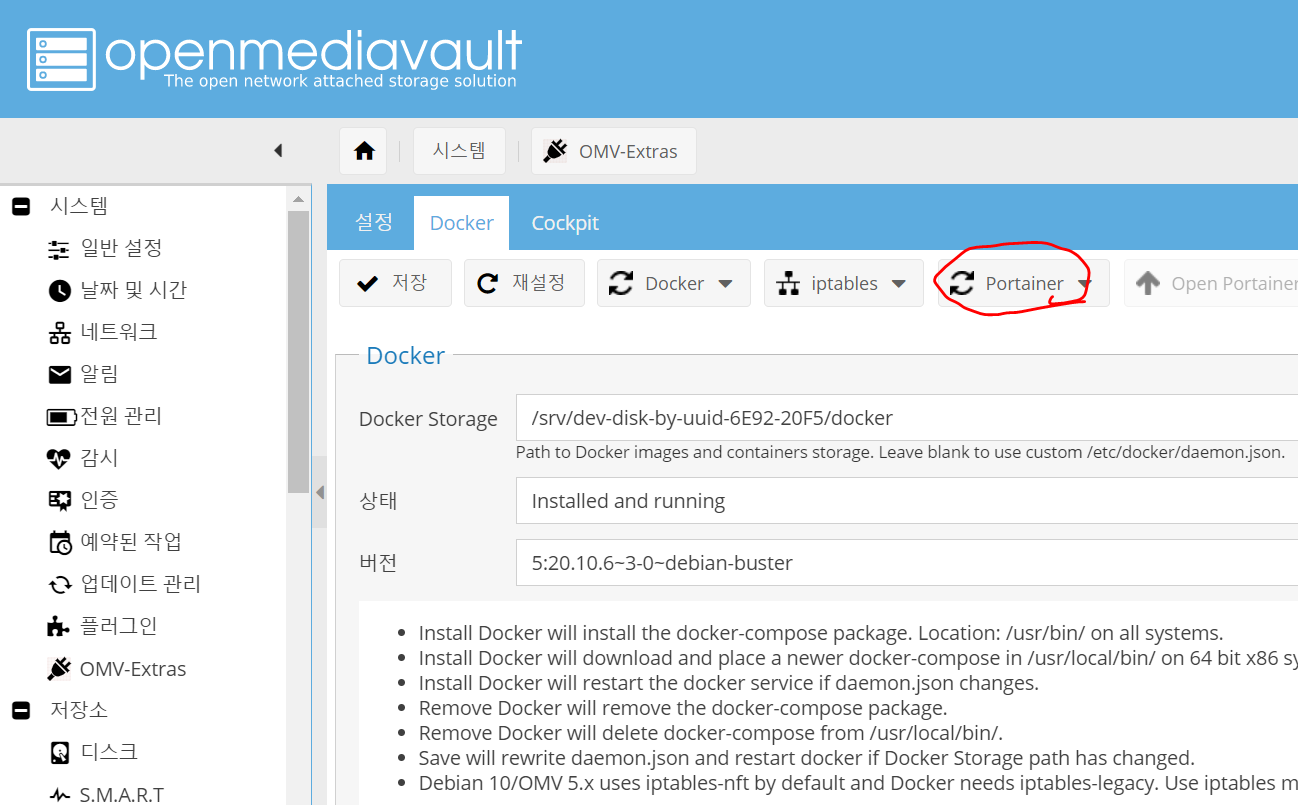Open the iptables dropdown arrow
Image resolution: width=1298 pixels, height=805 pixels.
tap(899, 284)
